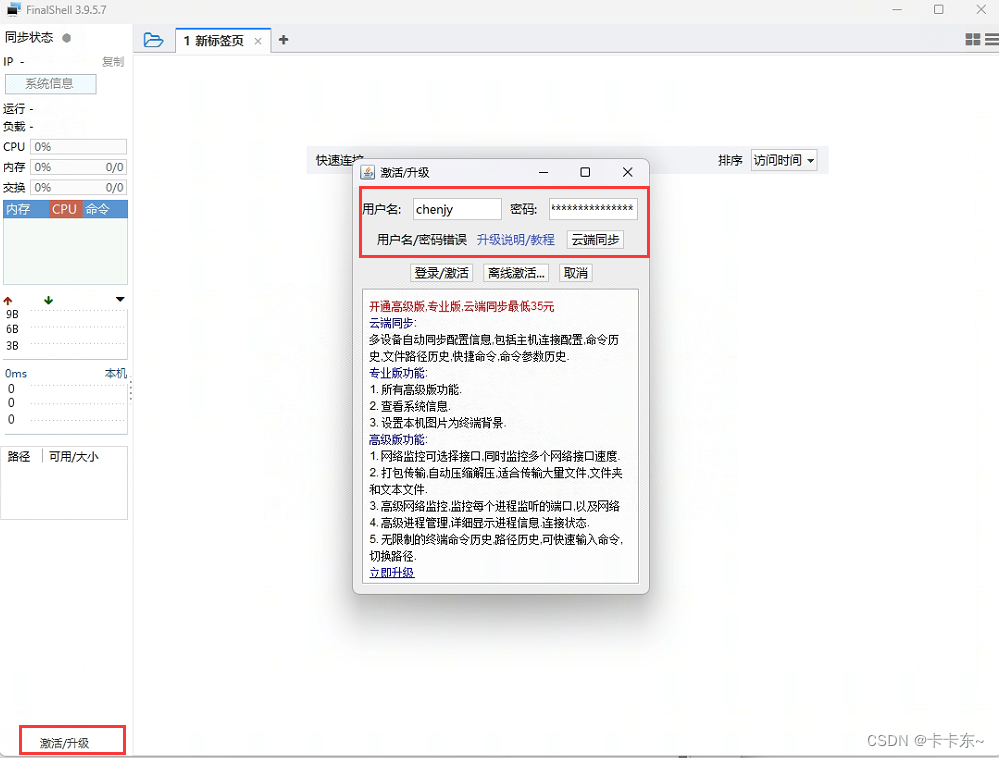
Task: Open the connection manager folder icon
Action: point(153,40)
